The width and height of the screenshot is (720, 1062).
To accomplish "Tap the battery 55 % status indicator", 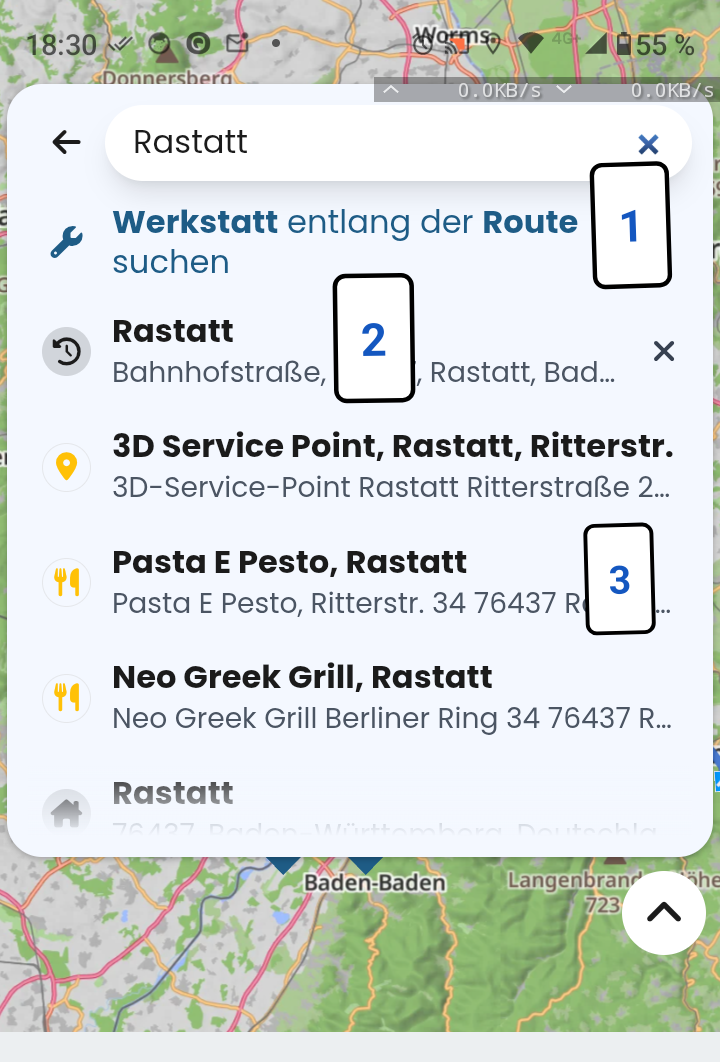I will (x=656, y=45).
